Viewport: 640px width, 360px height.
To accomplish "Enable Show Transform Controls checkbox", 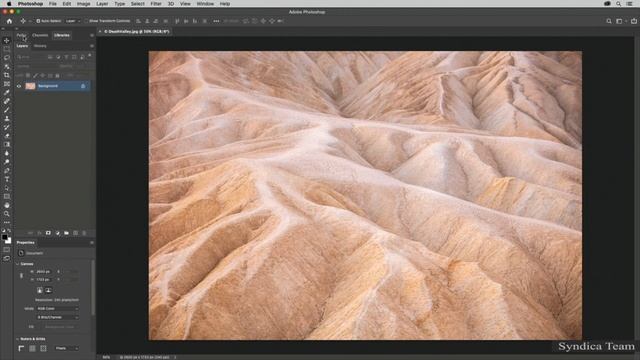I will point(87,21).
